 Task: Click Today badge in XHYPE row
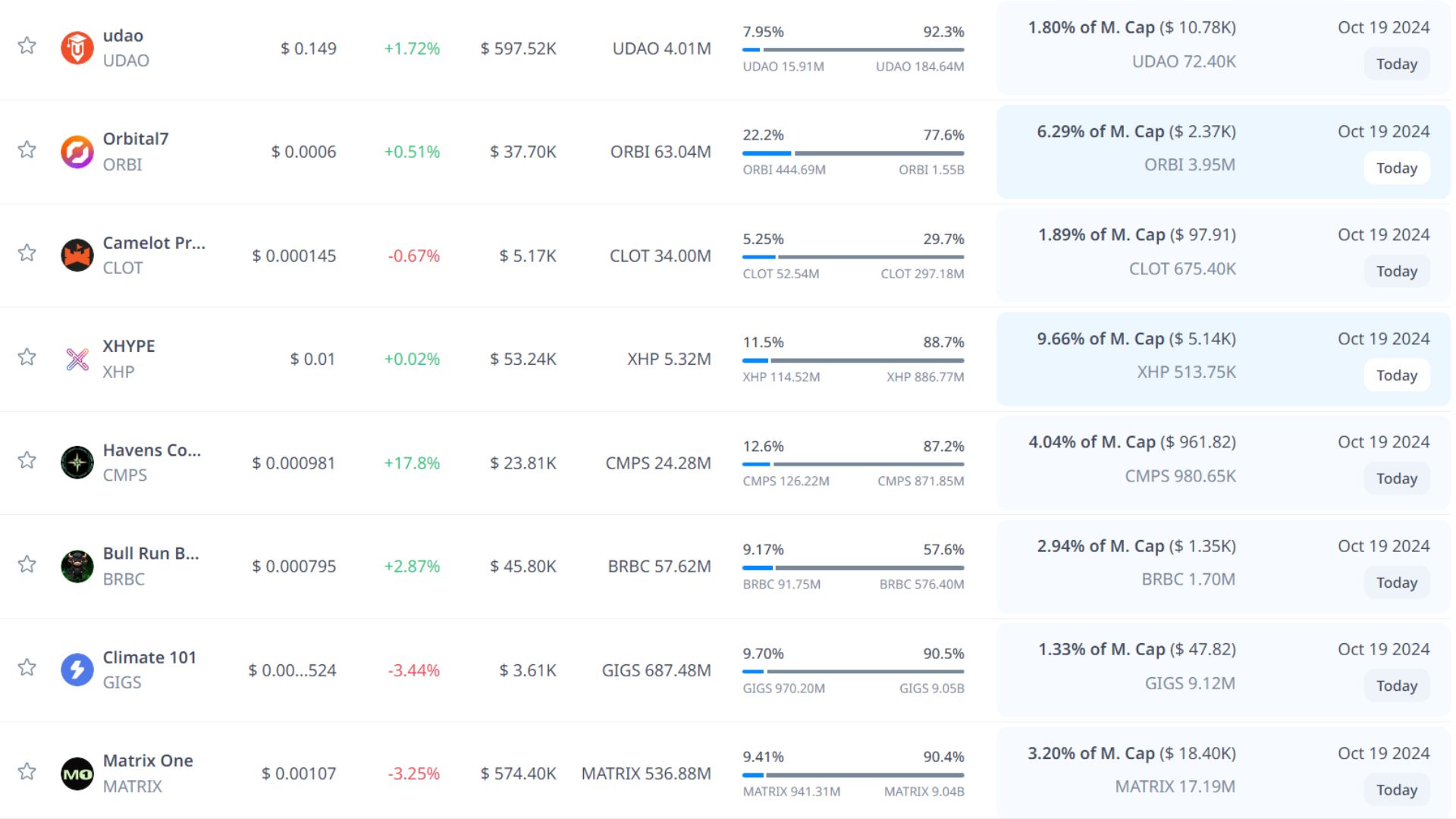point(1396,375)
